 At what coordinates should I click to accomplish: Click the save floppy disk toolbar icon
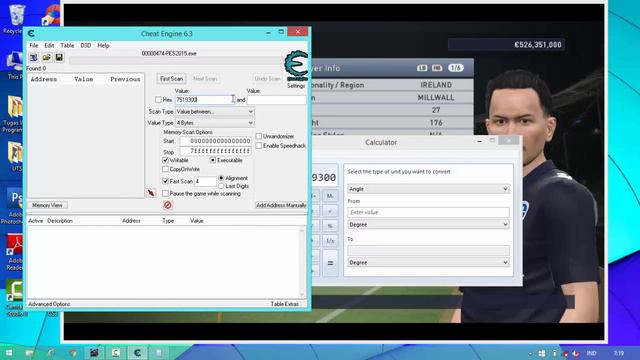(x=59, y=58)
